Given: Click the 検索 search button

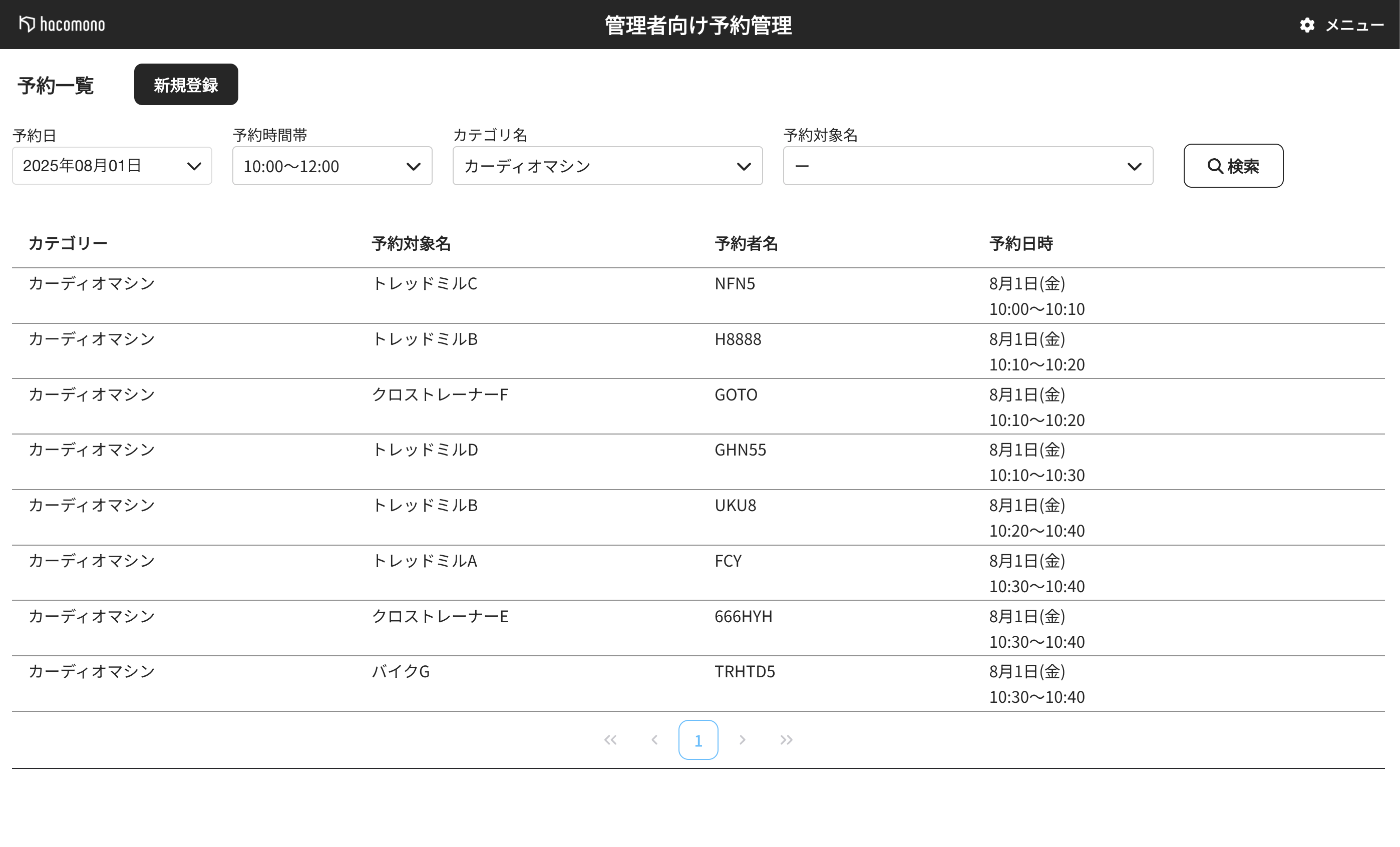Looking at the screenshot, I should point(1233,166).
